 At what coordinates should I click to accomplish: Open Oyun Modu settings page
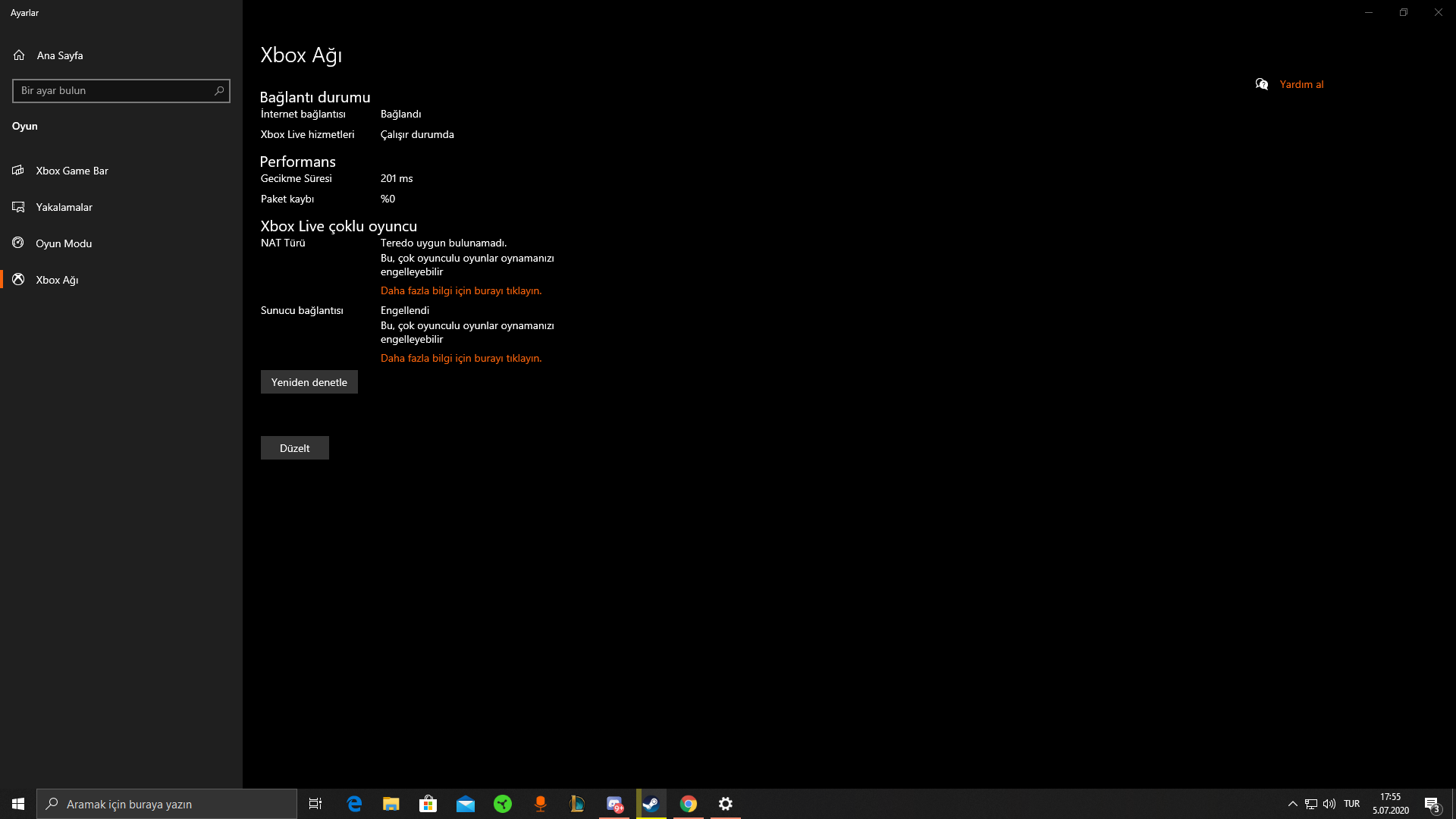point(64,243)
